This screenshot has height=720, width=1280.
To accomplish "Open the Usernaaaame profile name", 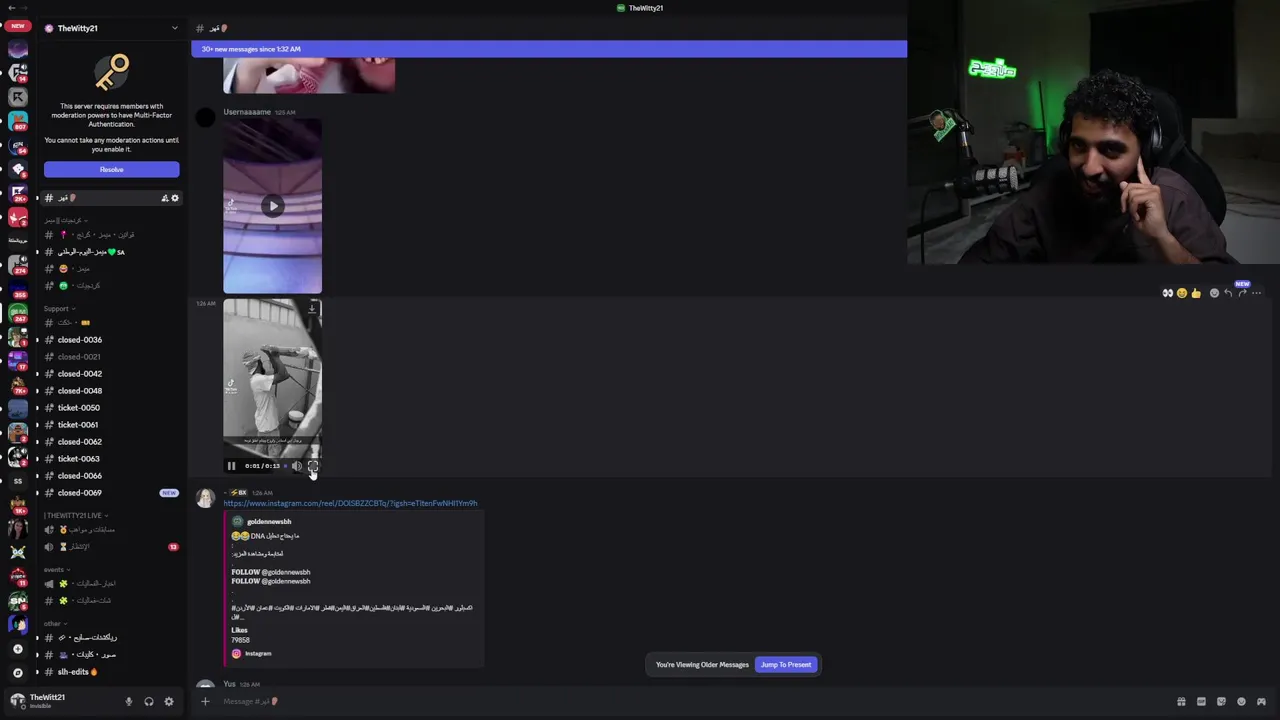I will (247, 112).
